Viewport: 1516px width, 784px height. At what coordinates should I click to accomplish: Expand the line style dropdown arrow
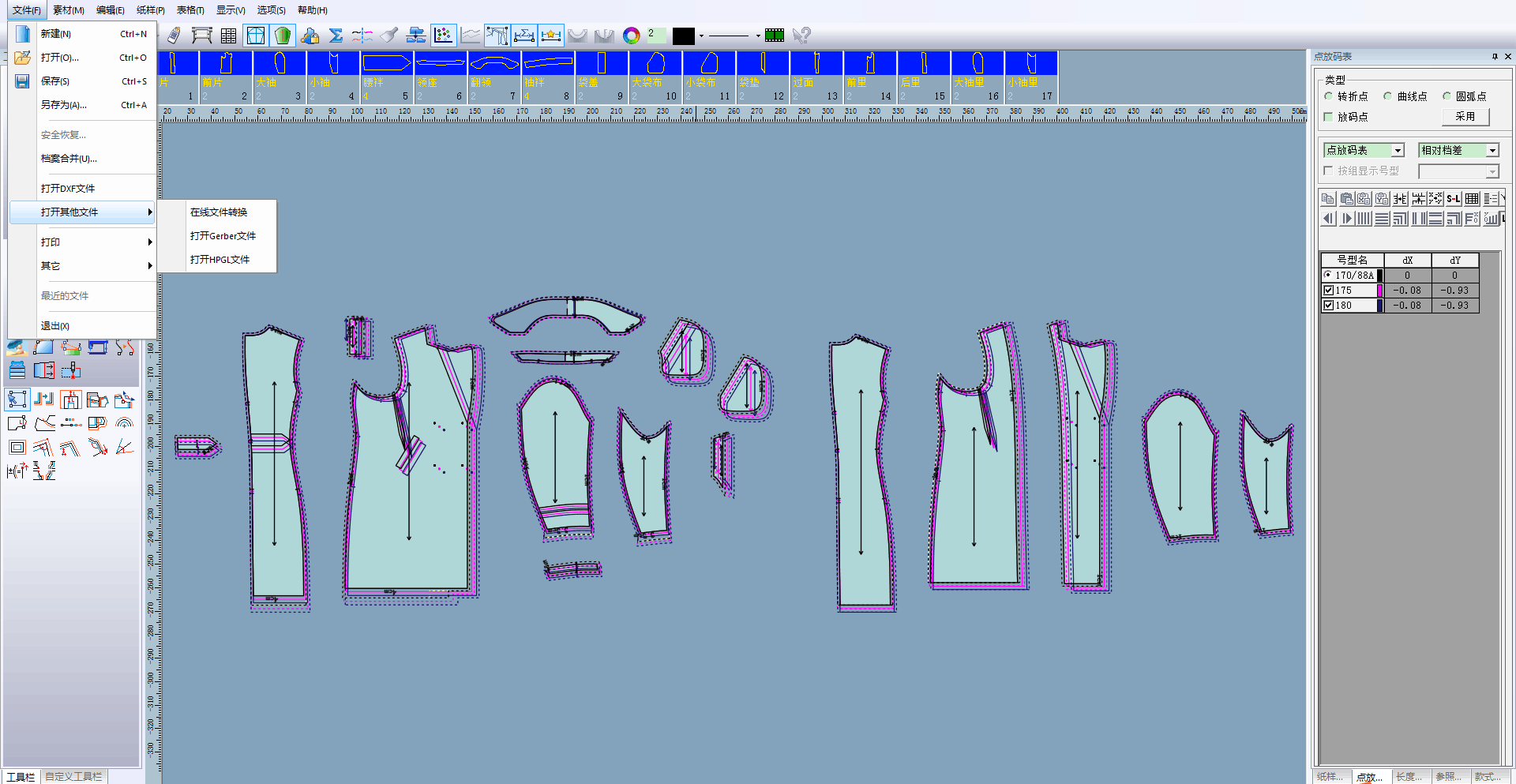758,36
